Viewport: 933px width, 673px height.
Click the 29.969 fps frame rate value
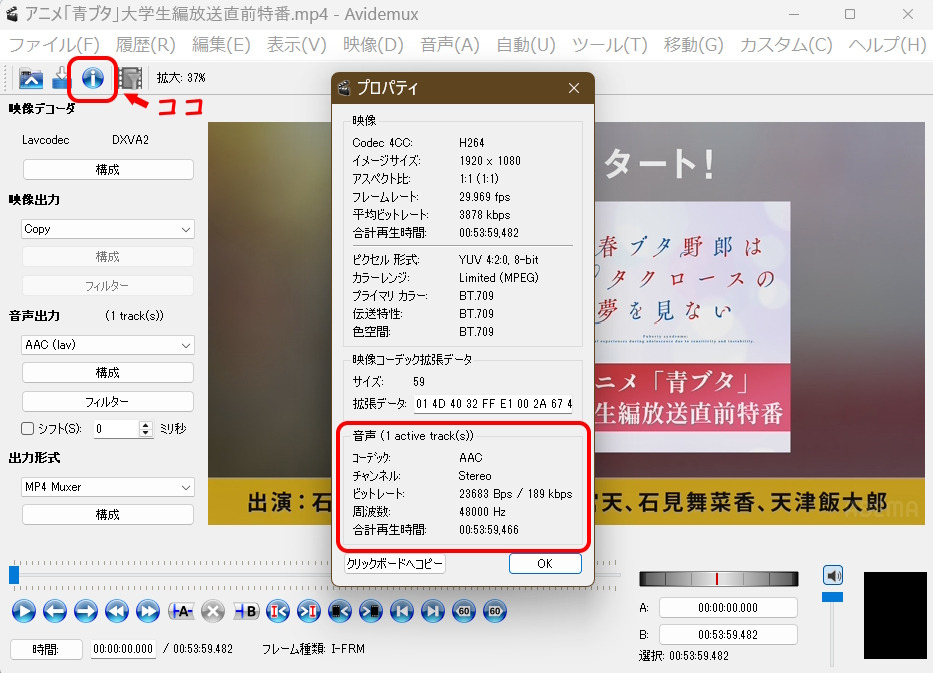point(484,197)
